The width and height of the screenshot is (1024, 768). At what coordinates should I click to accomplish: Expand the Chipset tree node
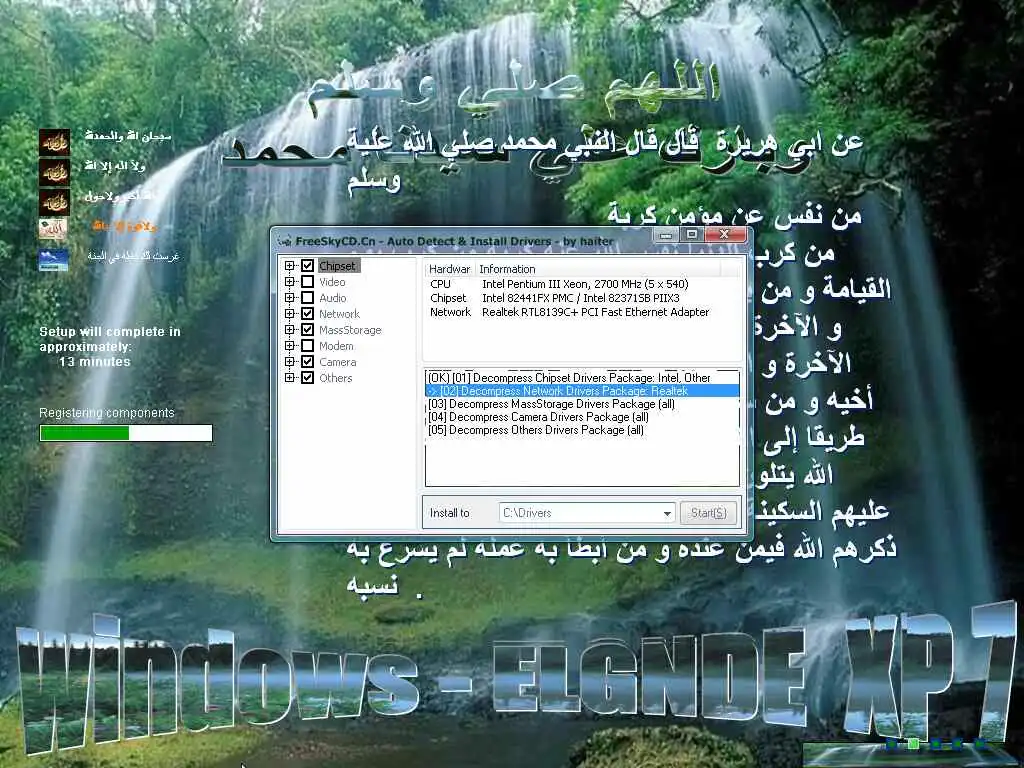(289, 266)
